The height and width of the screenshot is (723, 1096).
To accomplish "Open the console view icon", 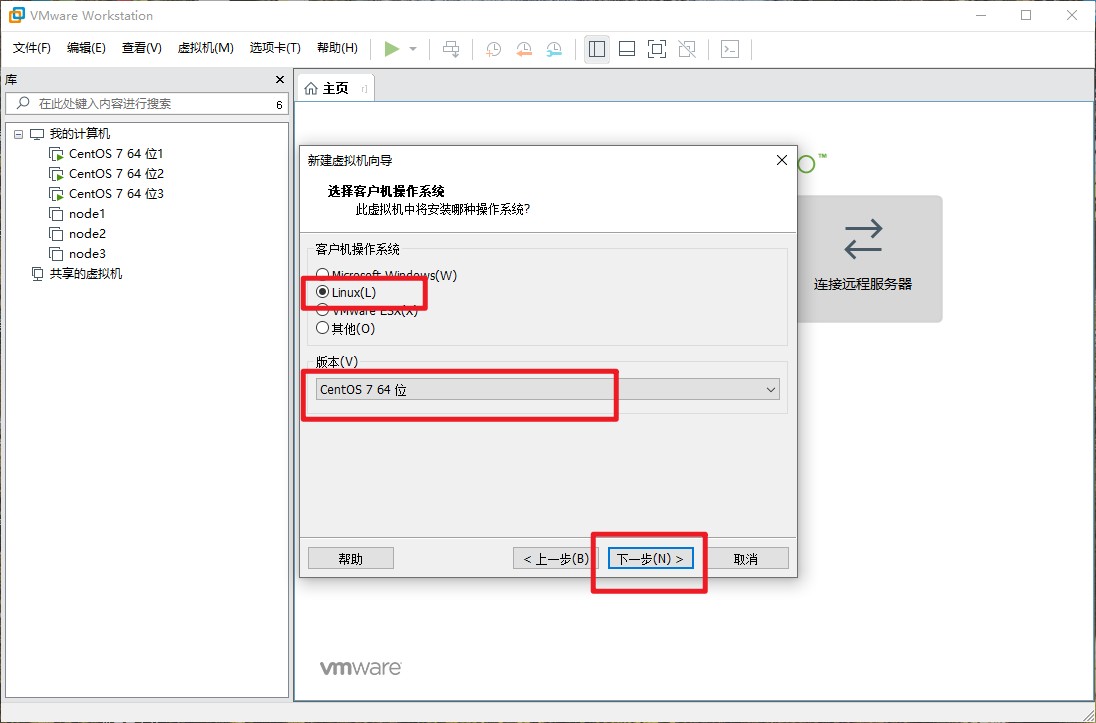I will click(730, 48).
